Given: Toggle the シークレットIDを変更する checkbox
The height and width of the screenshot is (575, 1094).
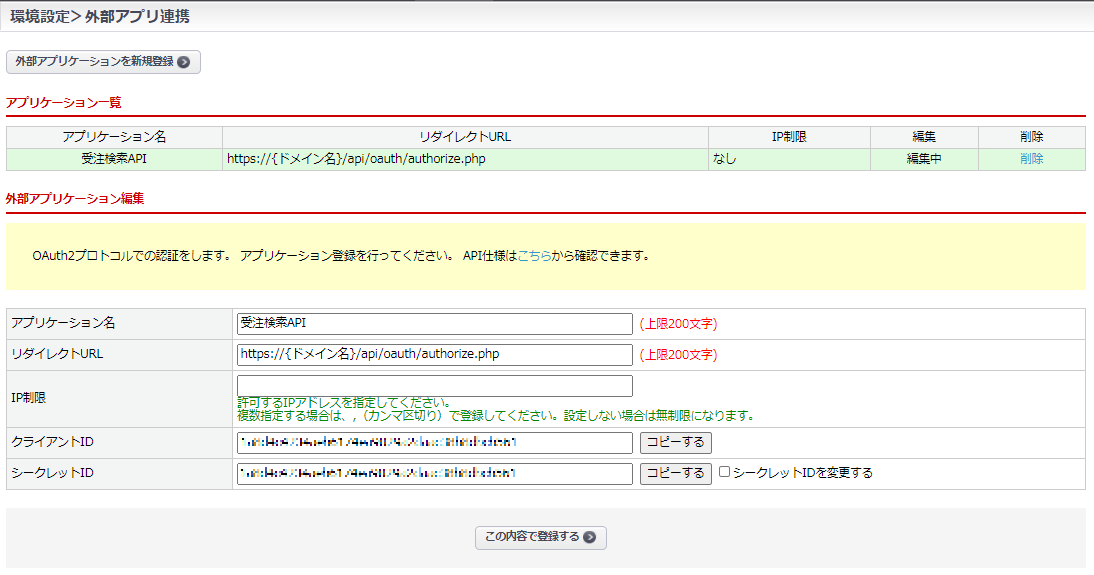Looking at the screenshot, I should click(x=725, y=473).
